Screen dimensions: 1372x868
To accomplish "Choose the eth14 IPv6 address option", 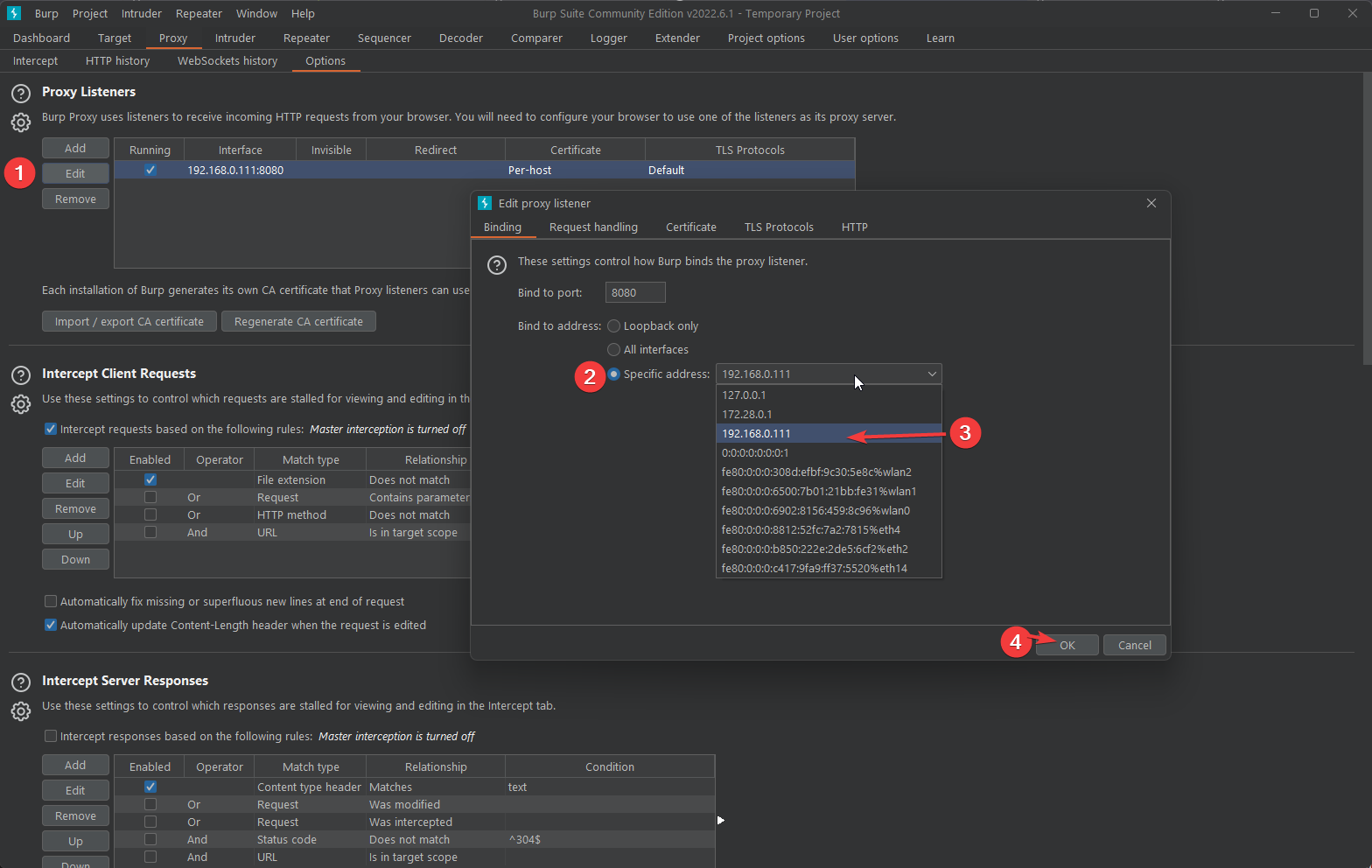I will pyautogui.click(x=829, y=568).
